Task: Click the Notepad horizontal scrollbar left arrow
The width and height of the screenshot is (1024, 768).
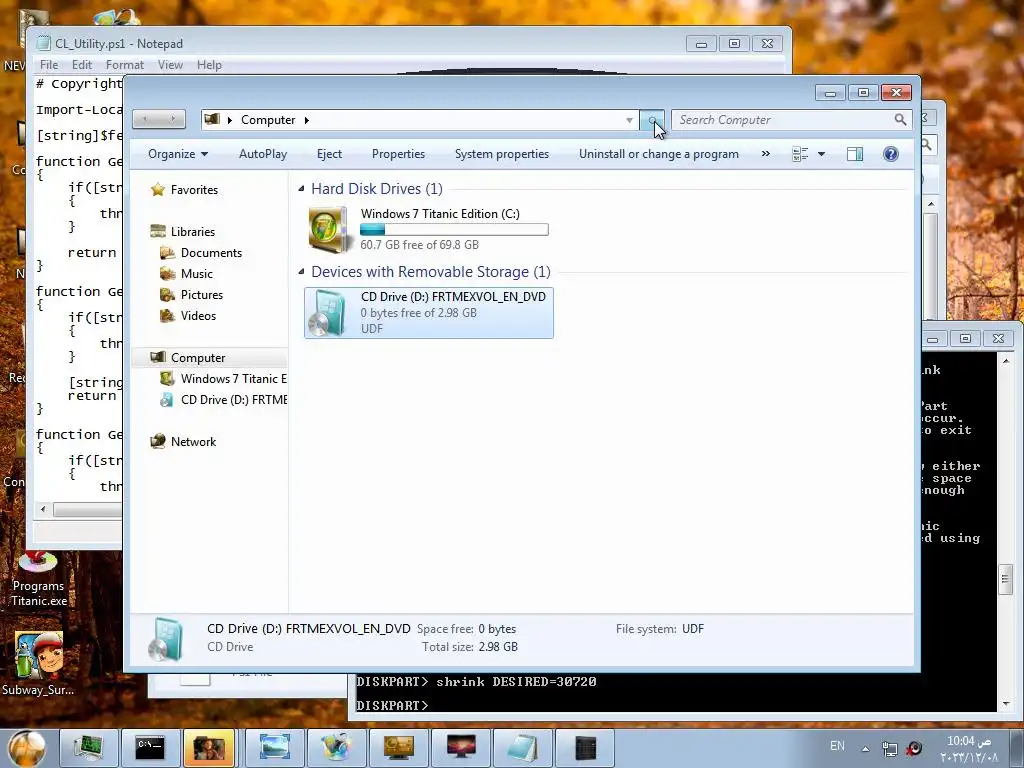Action: tap(43, 509)
